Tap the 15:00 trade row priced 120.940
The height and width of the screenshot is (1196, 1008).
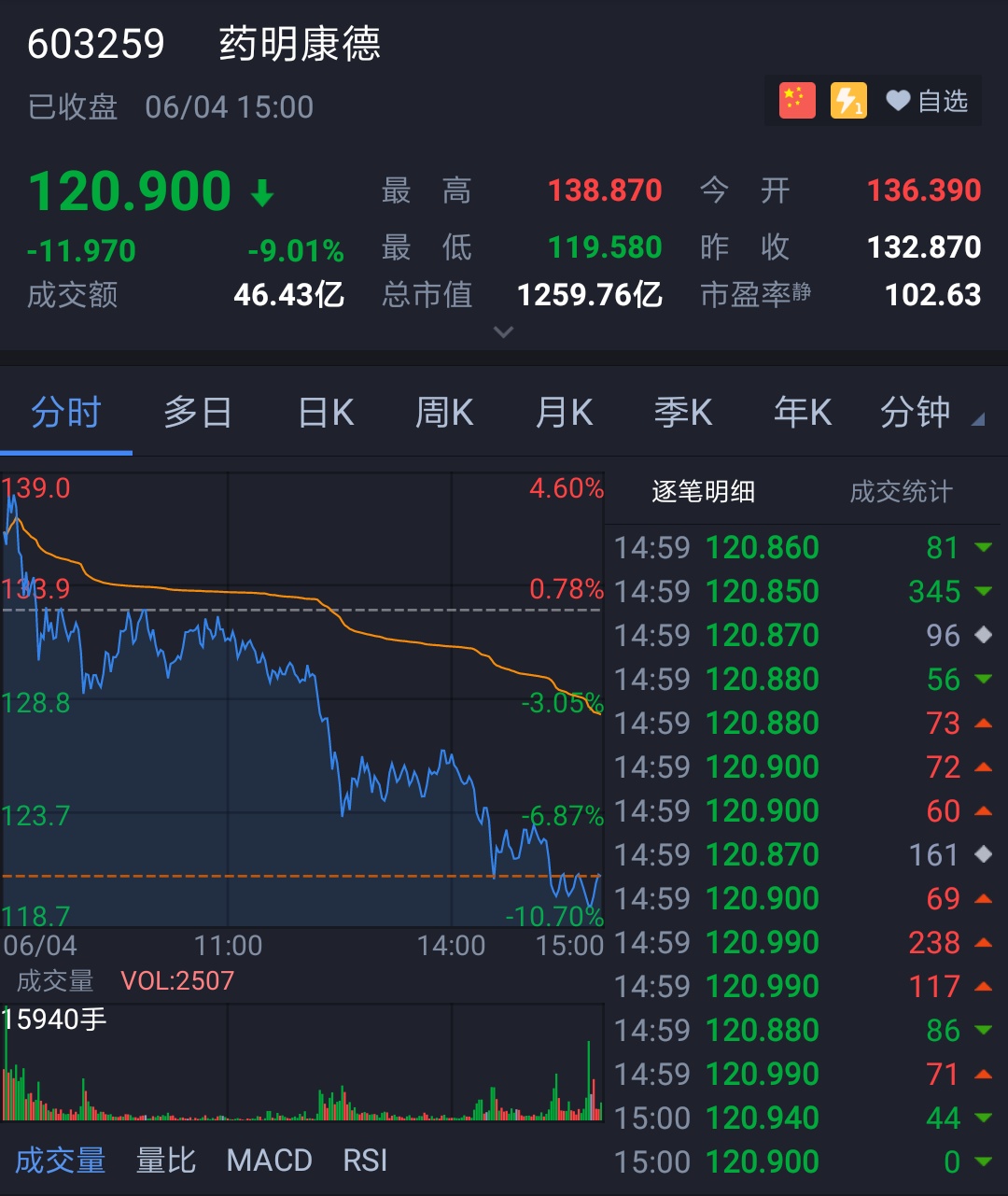pyautogui.click(x=806, y=1118)
